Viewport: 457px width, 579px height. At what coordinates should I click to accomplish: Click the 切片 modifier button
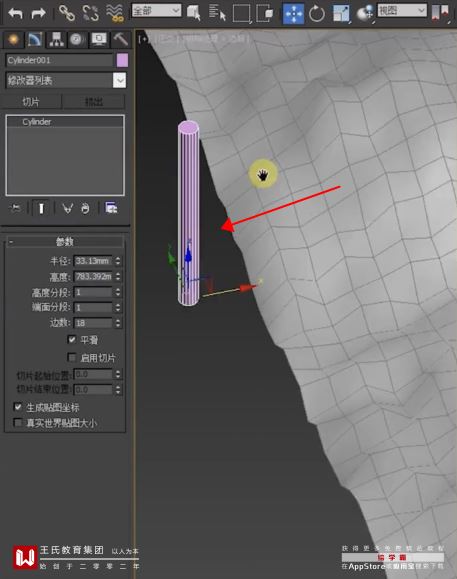31,102
